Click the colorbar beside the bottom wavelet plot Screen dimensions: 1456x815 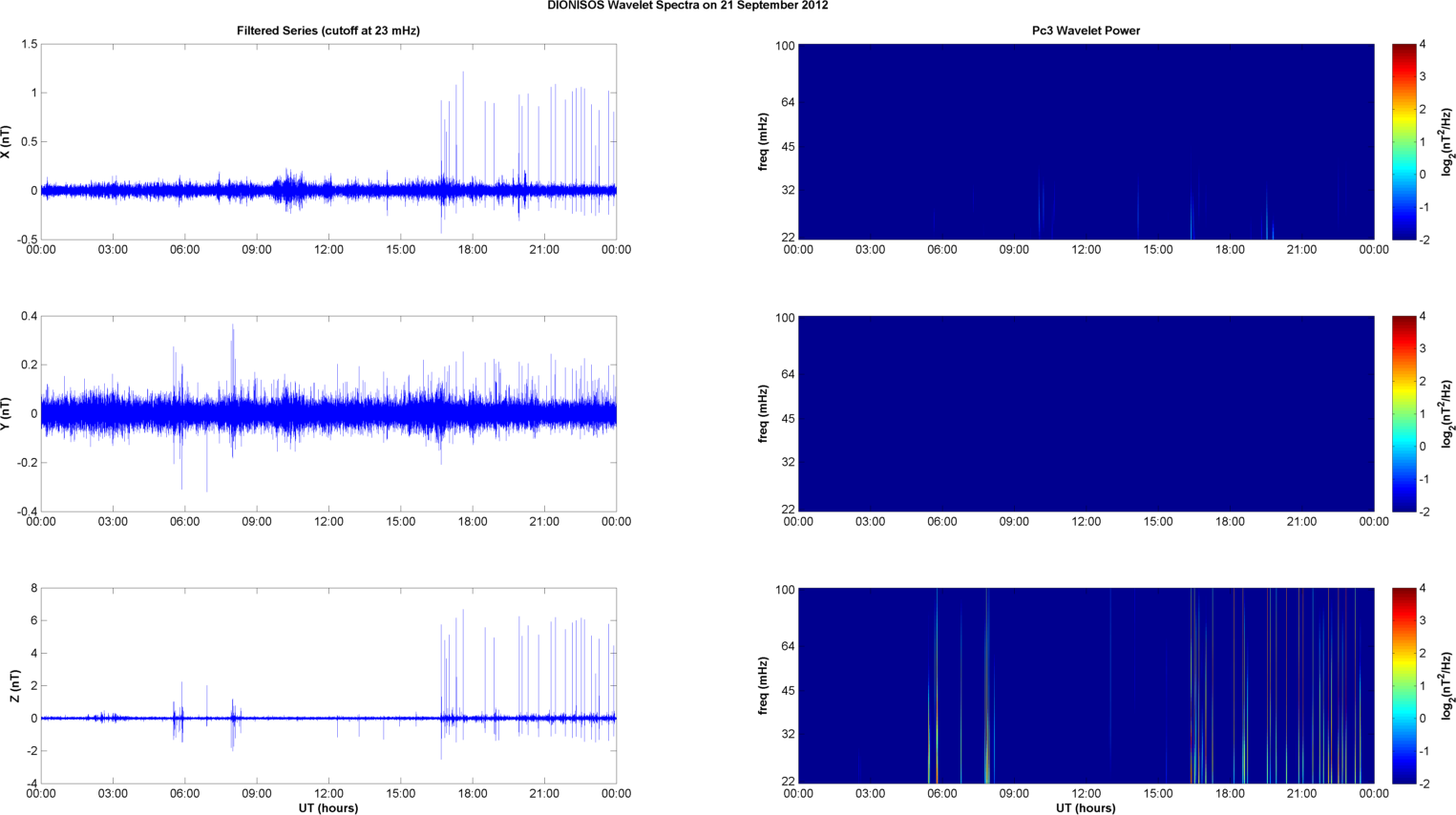click(x=1403, y=685)
